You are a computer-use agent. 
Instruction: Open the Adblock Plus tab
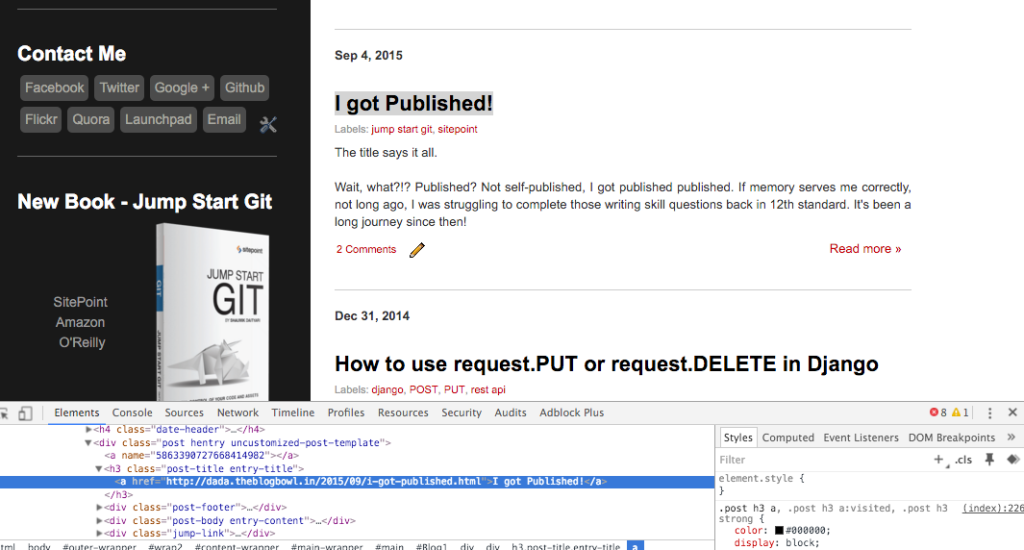571,413
